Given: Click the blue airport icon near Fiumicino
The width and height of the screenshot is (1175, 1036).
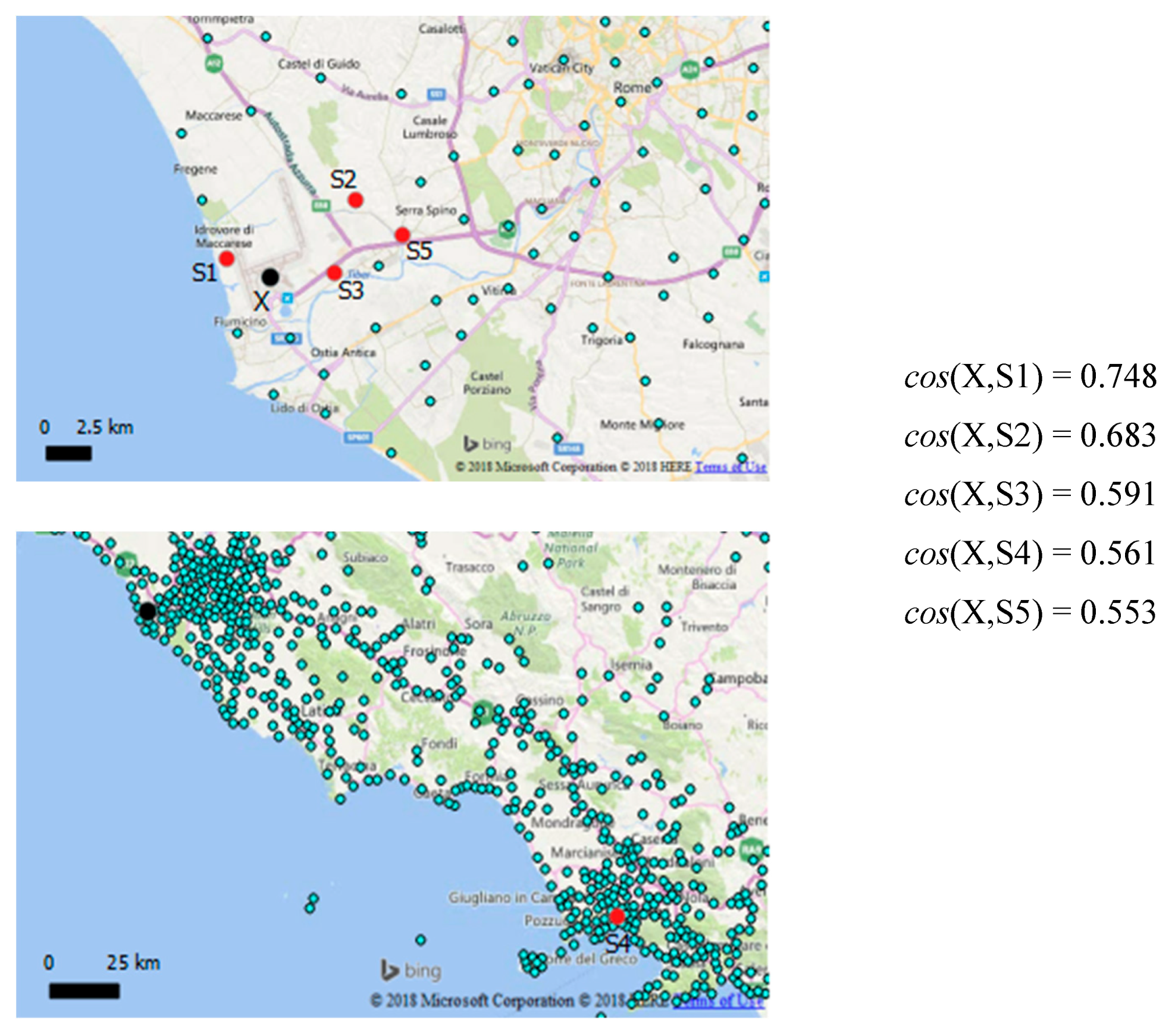Looking at the screenshot, I should 287,298.
